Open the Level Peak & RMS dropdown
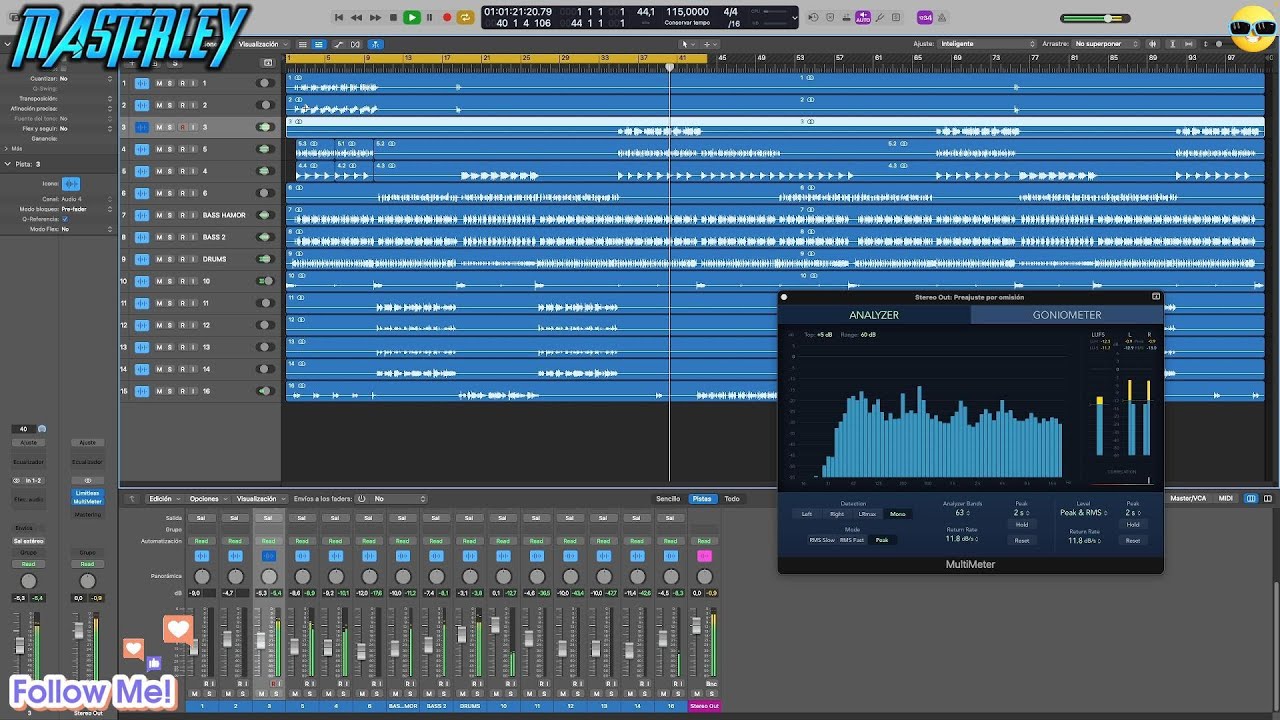Viewport: 1280px width, 720px height. tap(1082, 513)
